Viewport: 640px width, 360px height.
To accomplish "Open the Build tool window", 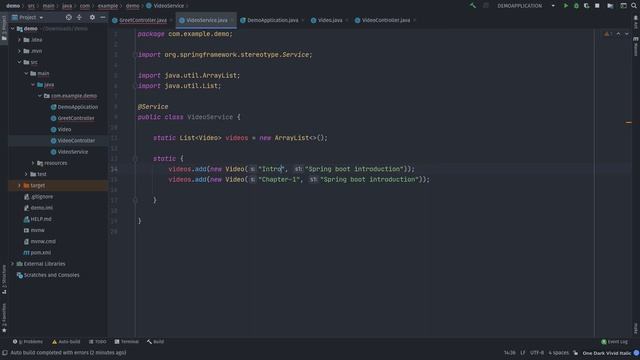I will [x=156, y=342].
